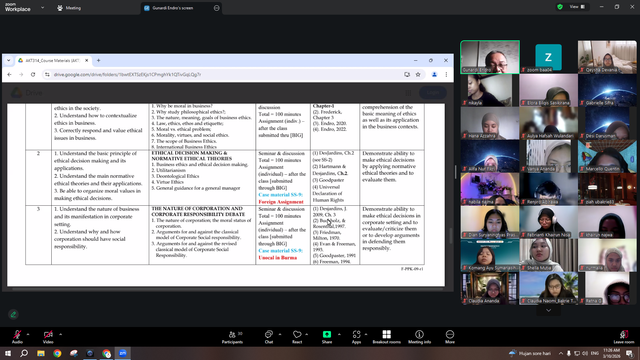Viewport: 640px width, 360px height.
Task: Click heading 'ETHICAL DECISION MAKING & NORMATIVE ETHICAL THEORIES'
Action: point(192,156)
